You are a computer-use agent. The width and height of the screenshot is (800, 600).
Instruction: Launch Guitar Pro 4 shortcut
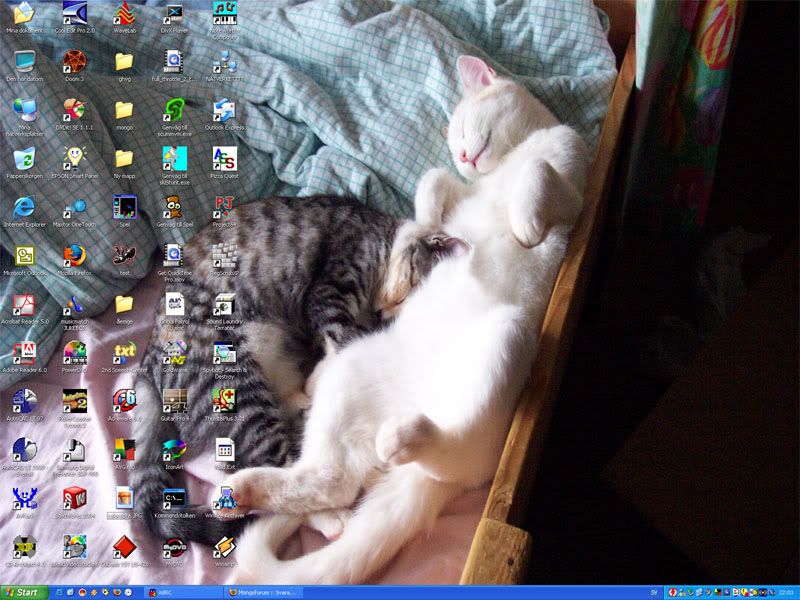point(174,402)
